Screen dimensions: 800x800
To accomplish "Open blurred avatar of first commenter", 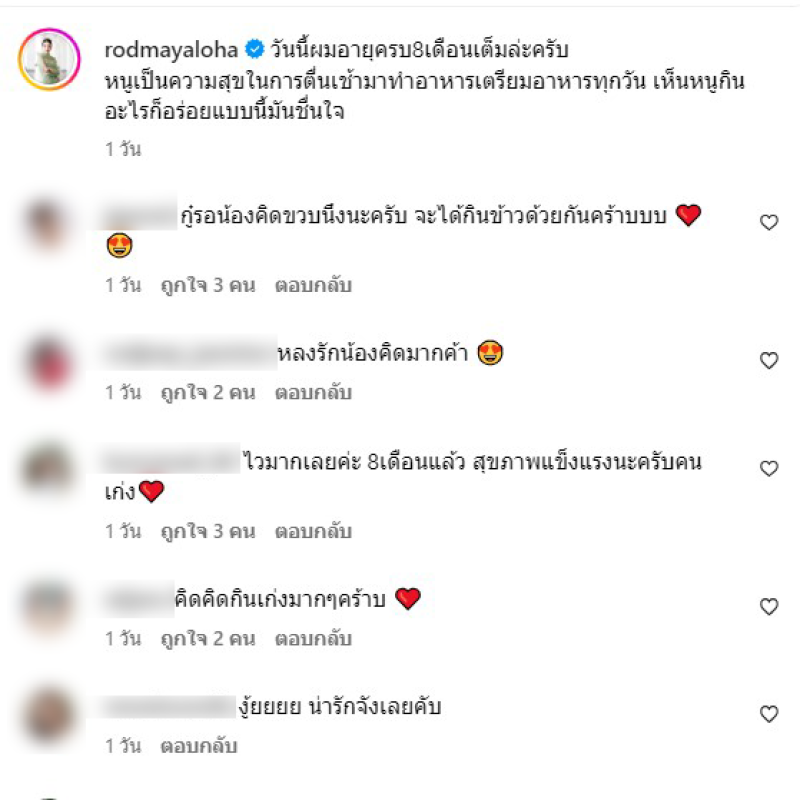I will click(48, 223).
